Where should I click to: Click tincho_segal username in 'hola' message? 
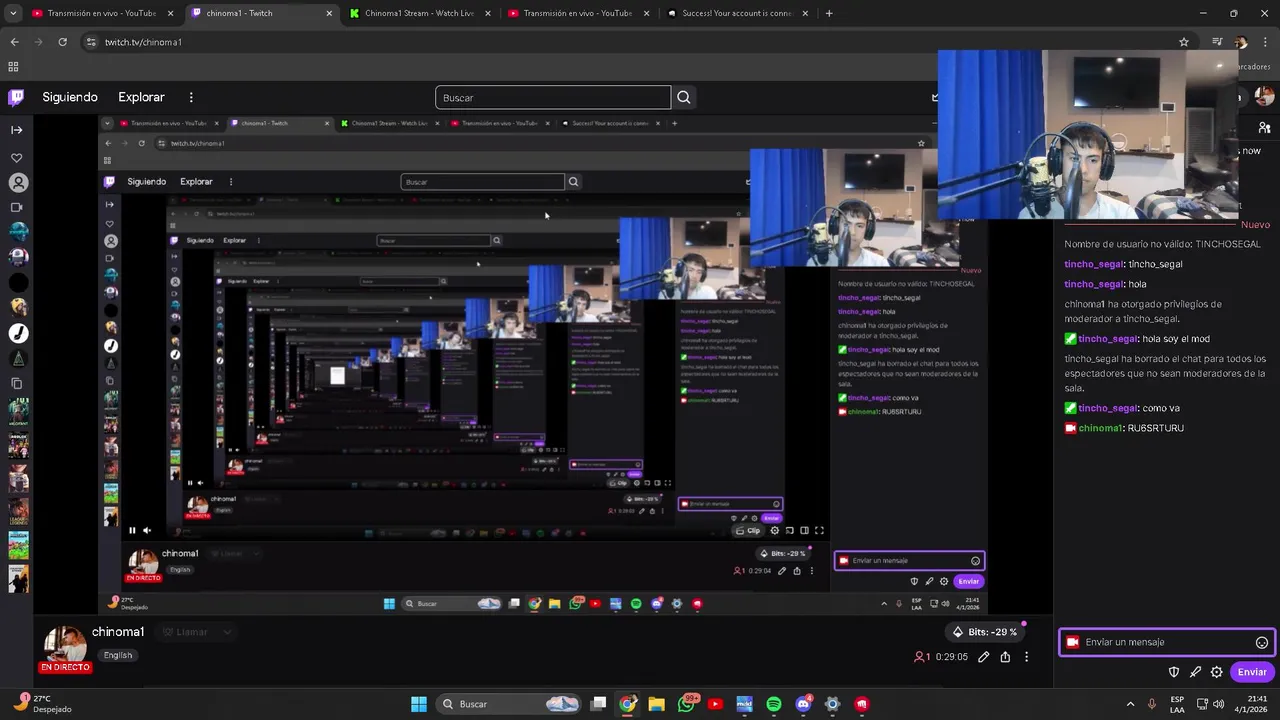(1094, 284)
